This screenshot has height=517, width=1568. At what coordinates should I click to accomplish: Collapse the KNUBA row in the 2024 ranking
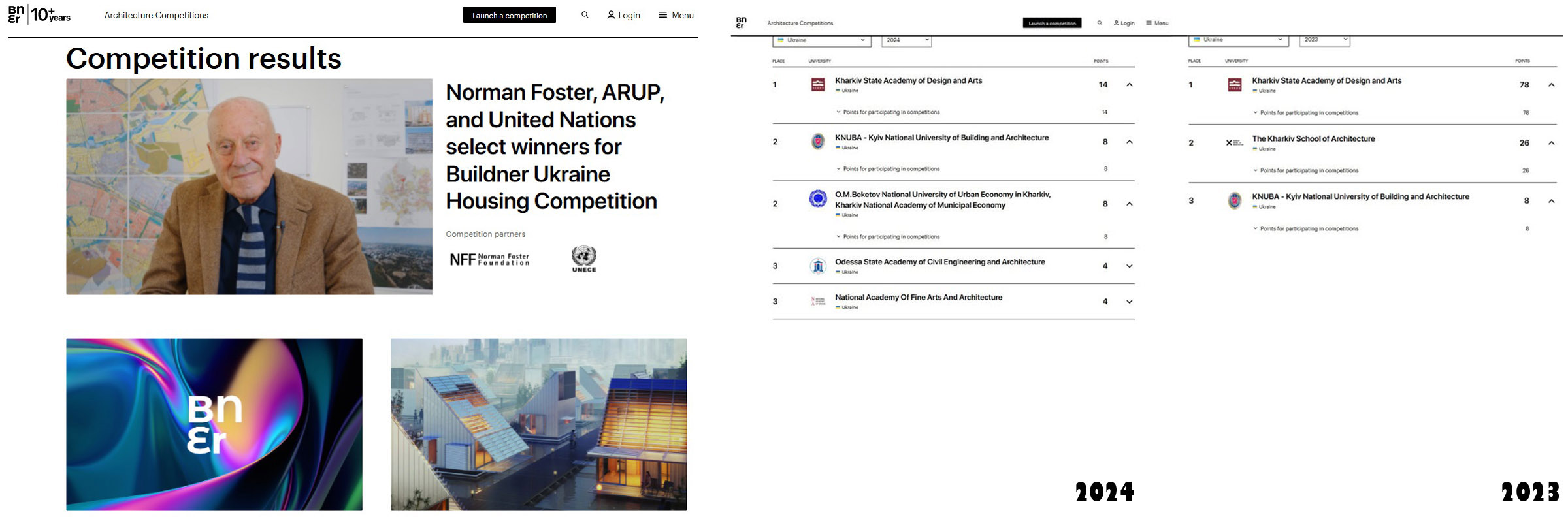tap(1130, 142)
